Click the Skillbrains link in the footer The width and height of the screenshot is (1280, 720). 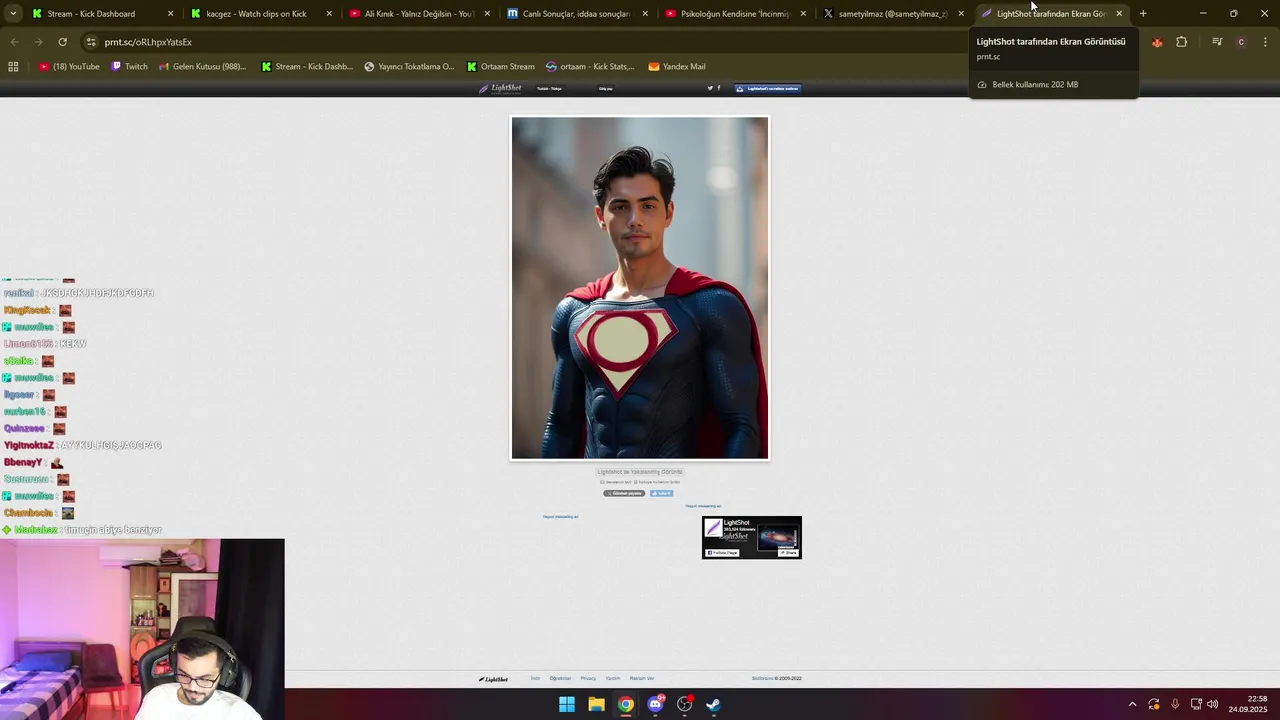point(763,678)
